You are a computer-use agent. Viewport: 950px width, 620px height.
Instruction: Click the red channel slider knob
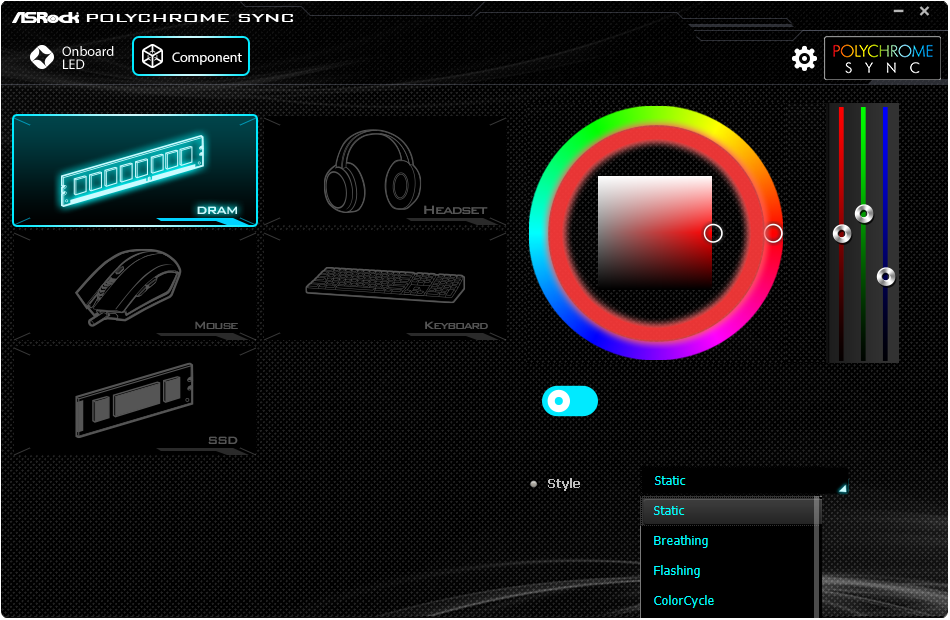click(842, 233)
